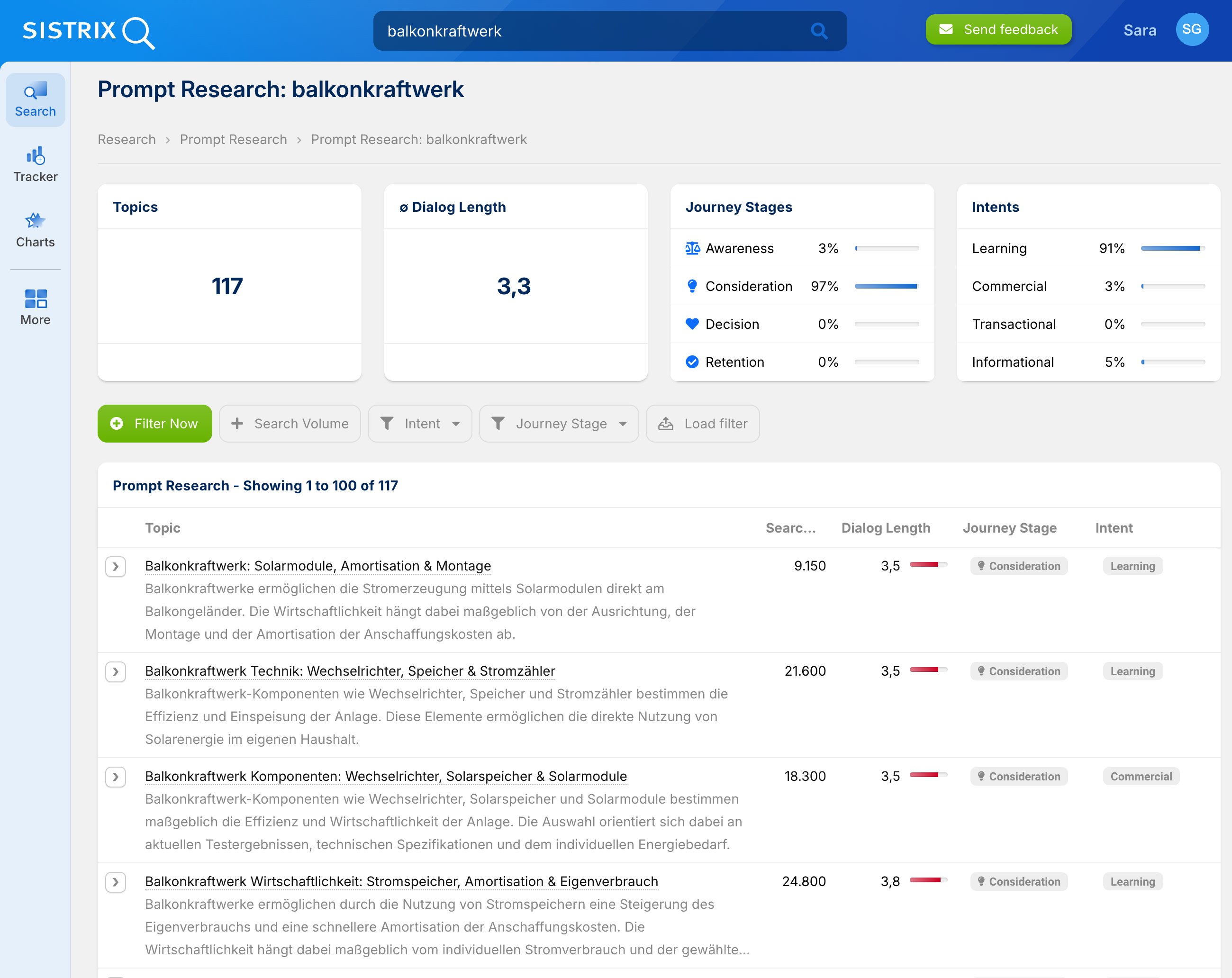The image size is (1232, 978).
Task: Navigate to Research in the breadcrumb
Action: (x=127, y=139)
